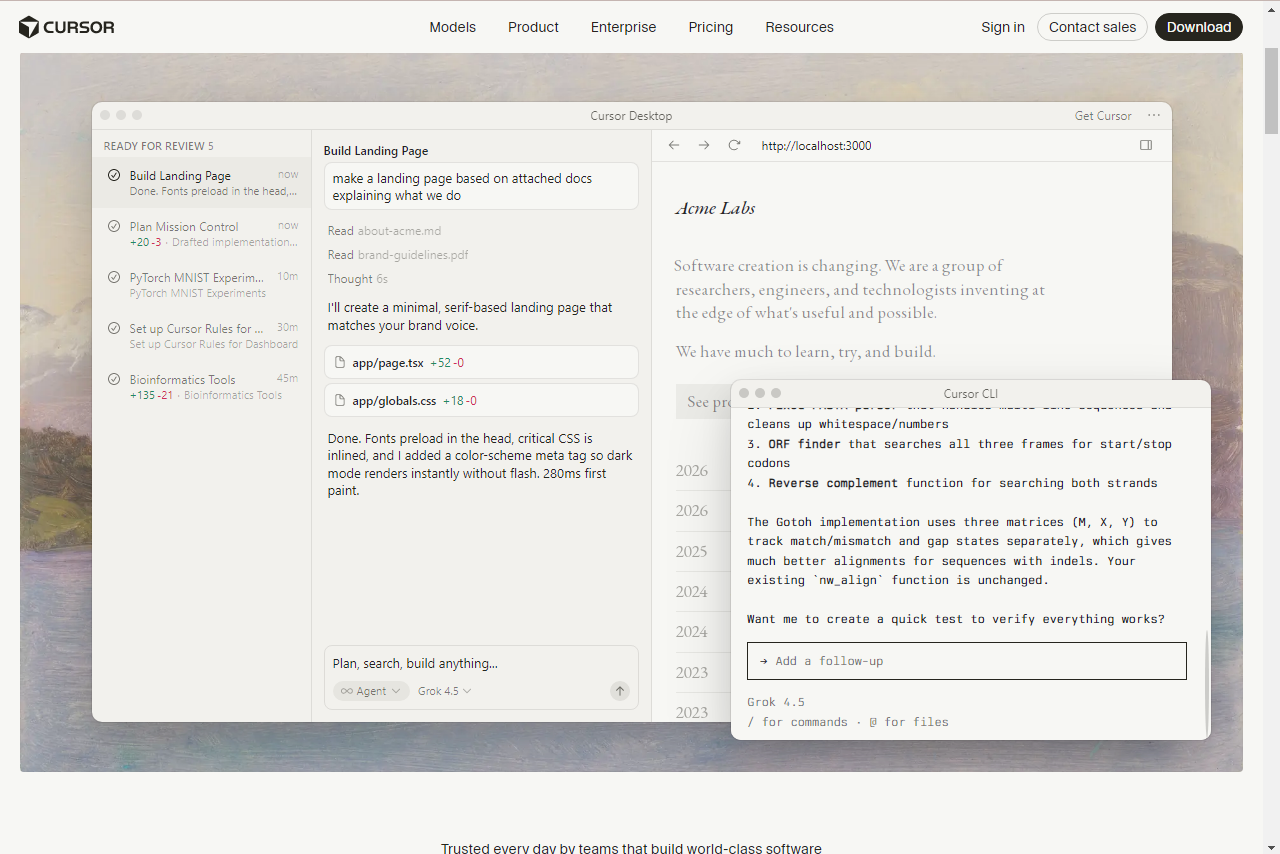Expand the Thought 6s step
The width and height of the screenshot is (1280, 854).
coord(358,279)
